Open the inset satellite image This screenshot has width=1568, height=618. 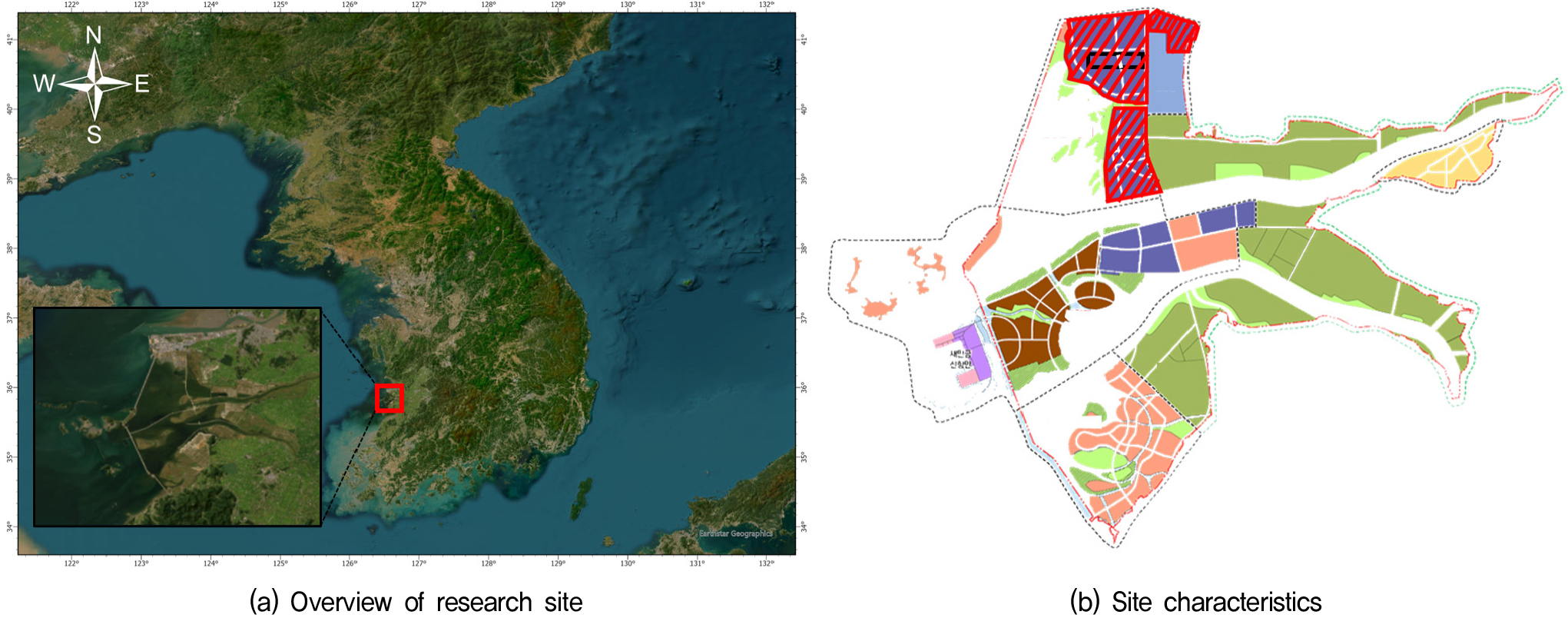(x=177, y=417)
